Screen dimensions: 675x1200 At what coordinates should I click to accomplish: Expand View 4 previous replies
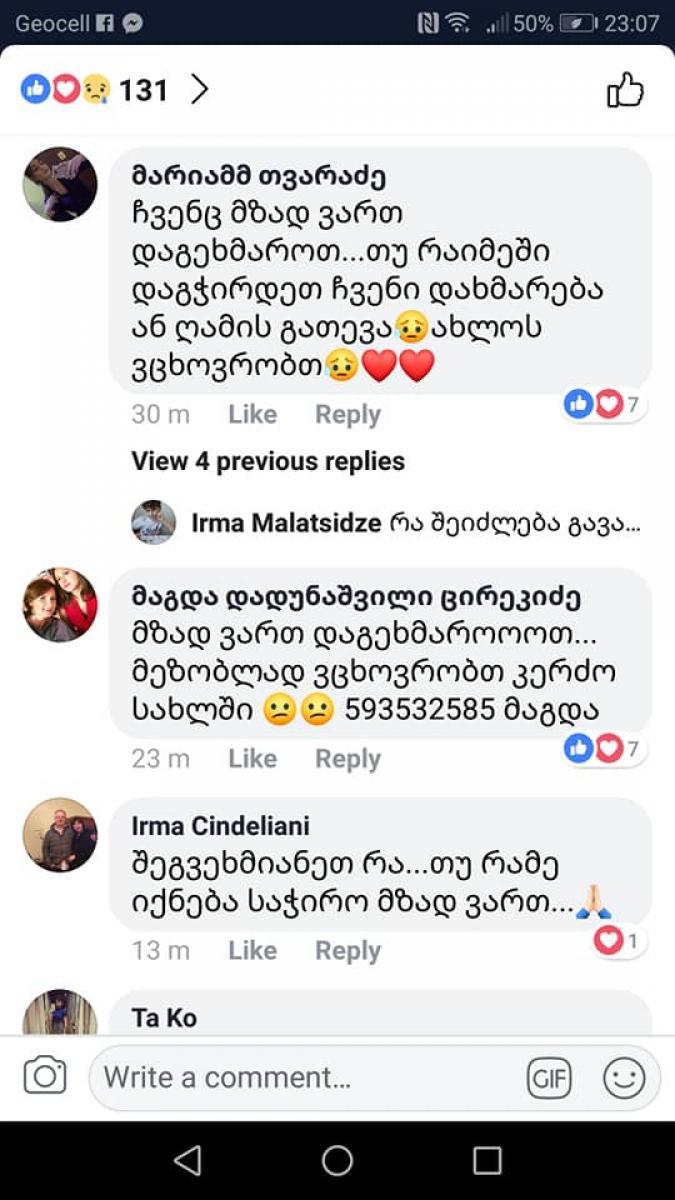pyautogui.click(x=268, y=461)
